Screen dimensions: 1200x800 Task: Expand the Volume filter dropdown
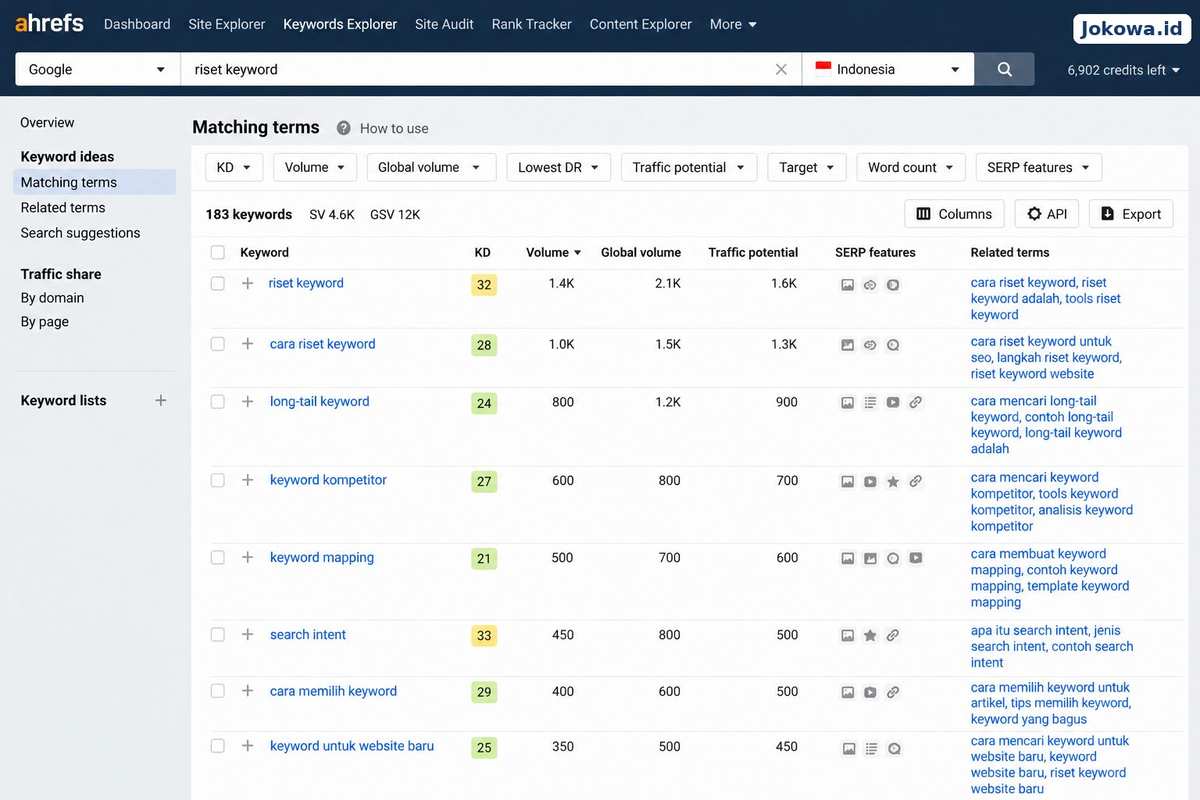coord(315,167)
